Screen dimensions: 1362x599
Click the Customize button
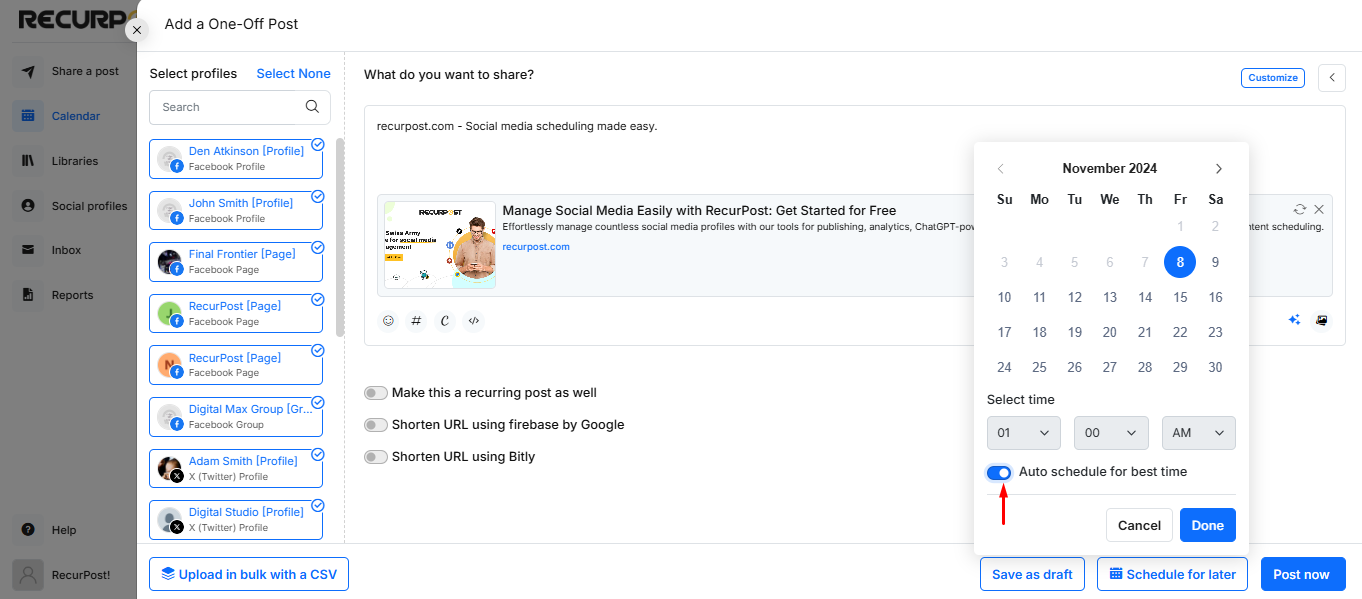point(1273,77)
